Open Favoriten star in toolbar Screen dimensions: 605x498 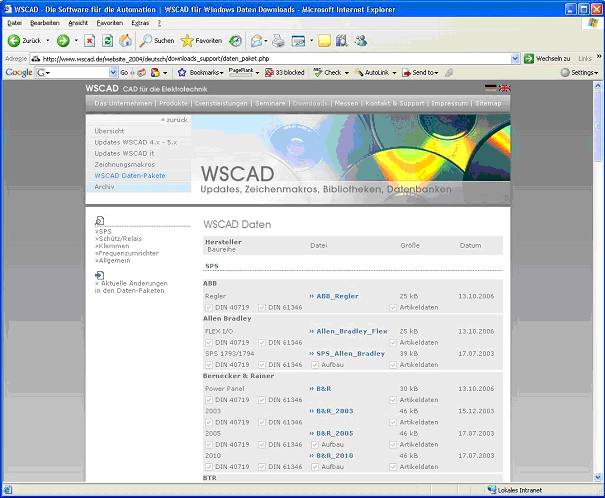[x=187, y=41]
